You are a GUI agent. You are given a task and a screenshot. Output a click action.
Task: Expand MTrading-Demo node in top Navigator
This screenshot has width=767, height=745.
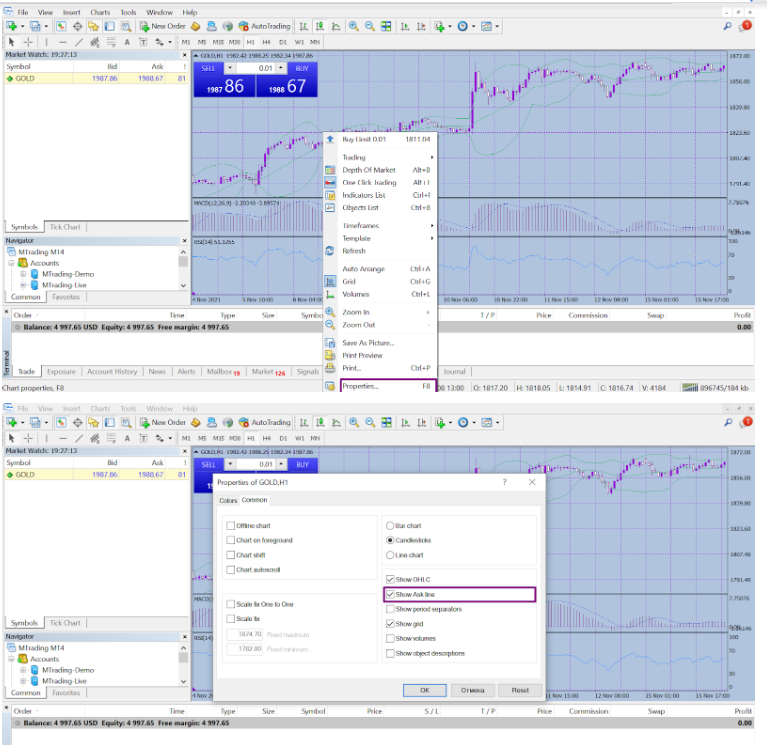[23, 274]
